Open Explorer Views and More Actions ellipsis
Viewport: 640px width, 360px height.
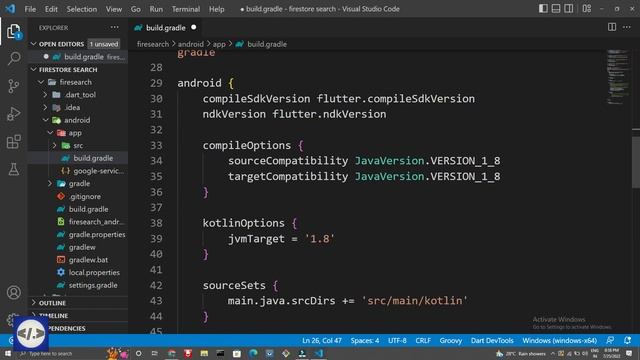click(114, 27)
